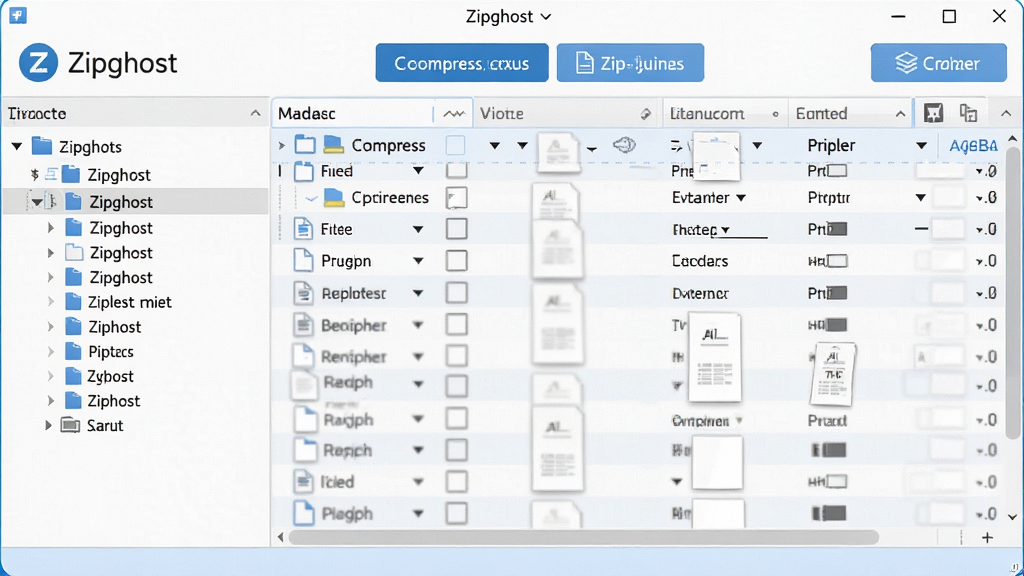Viewport: 1024px width, 576px height.
Task: Click the Beoipher file icon
Action: tap(303, 325)
